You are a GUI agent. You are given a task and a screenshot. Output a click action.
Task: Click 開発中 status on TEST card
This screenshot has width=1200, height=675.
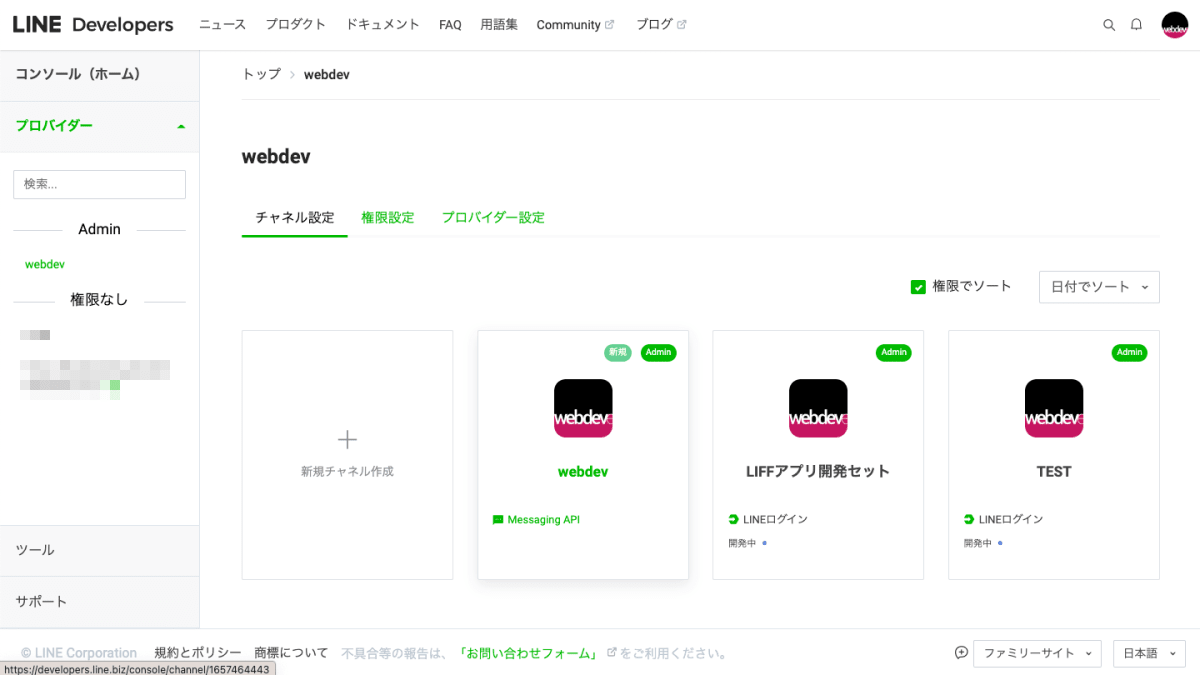pyautogui.click(x=978, y=543)
